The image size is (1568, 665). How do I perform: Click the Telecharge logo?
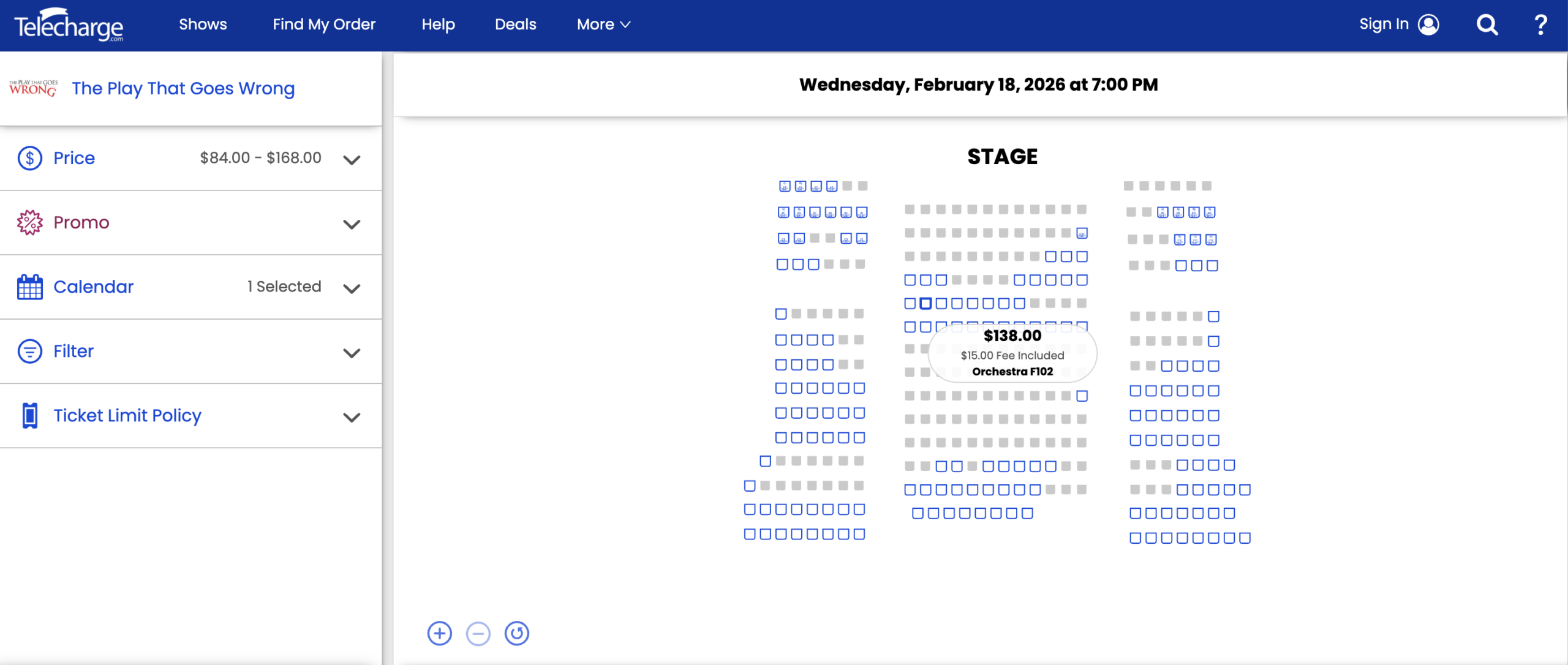pyautogui.click(x=69, y=26)
